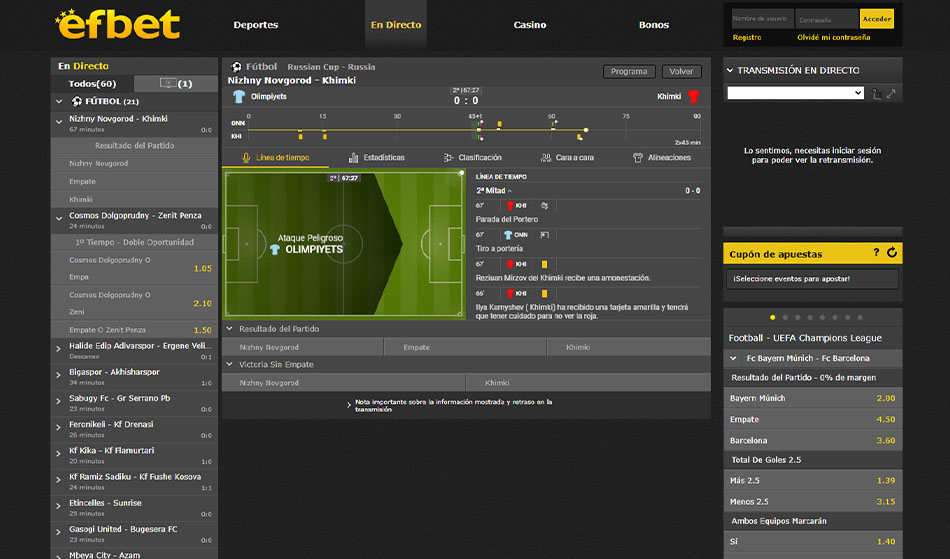Click the shirt icon of Alineaciones
950x559 pixels.
[x=638, y=157]
